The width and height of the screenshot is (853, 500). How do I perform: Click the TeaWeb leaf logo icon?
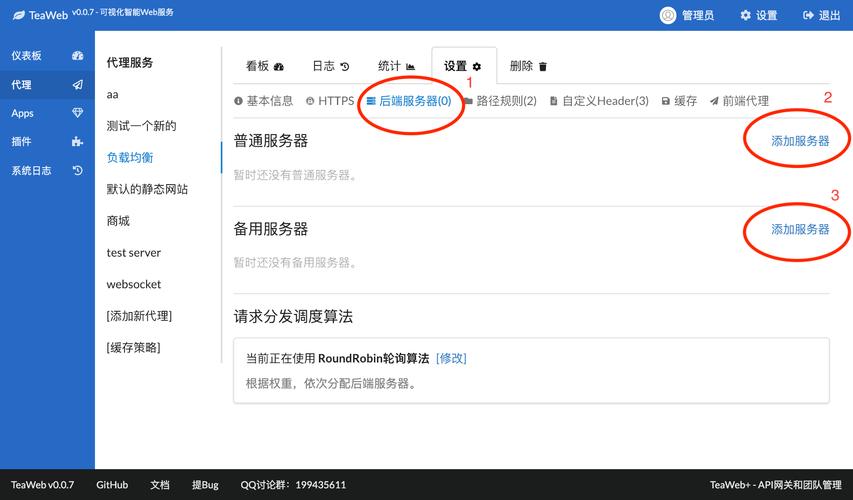tap(18, 15)
